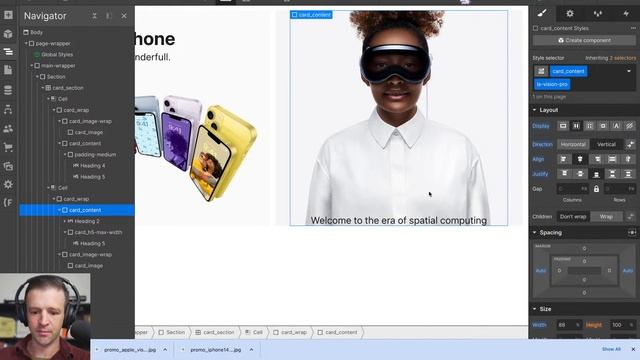Close the Navigator panel

point(124,16)
